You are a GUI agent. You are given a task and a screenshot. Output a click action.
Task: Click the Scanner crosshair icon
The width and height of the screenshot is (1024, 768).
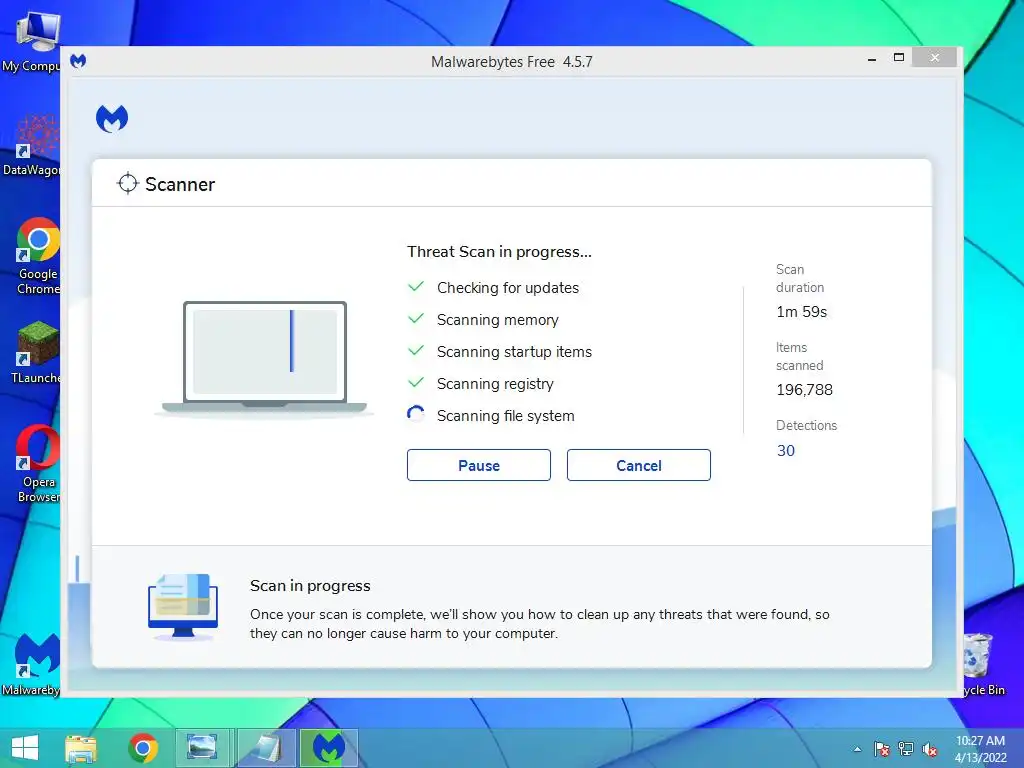127,184
